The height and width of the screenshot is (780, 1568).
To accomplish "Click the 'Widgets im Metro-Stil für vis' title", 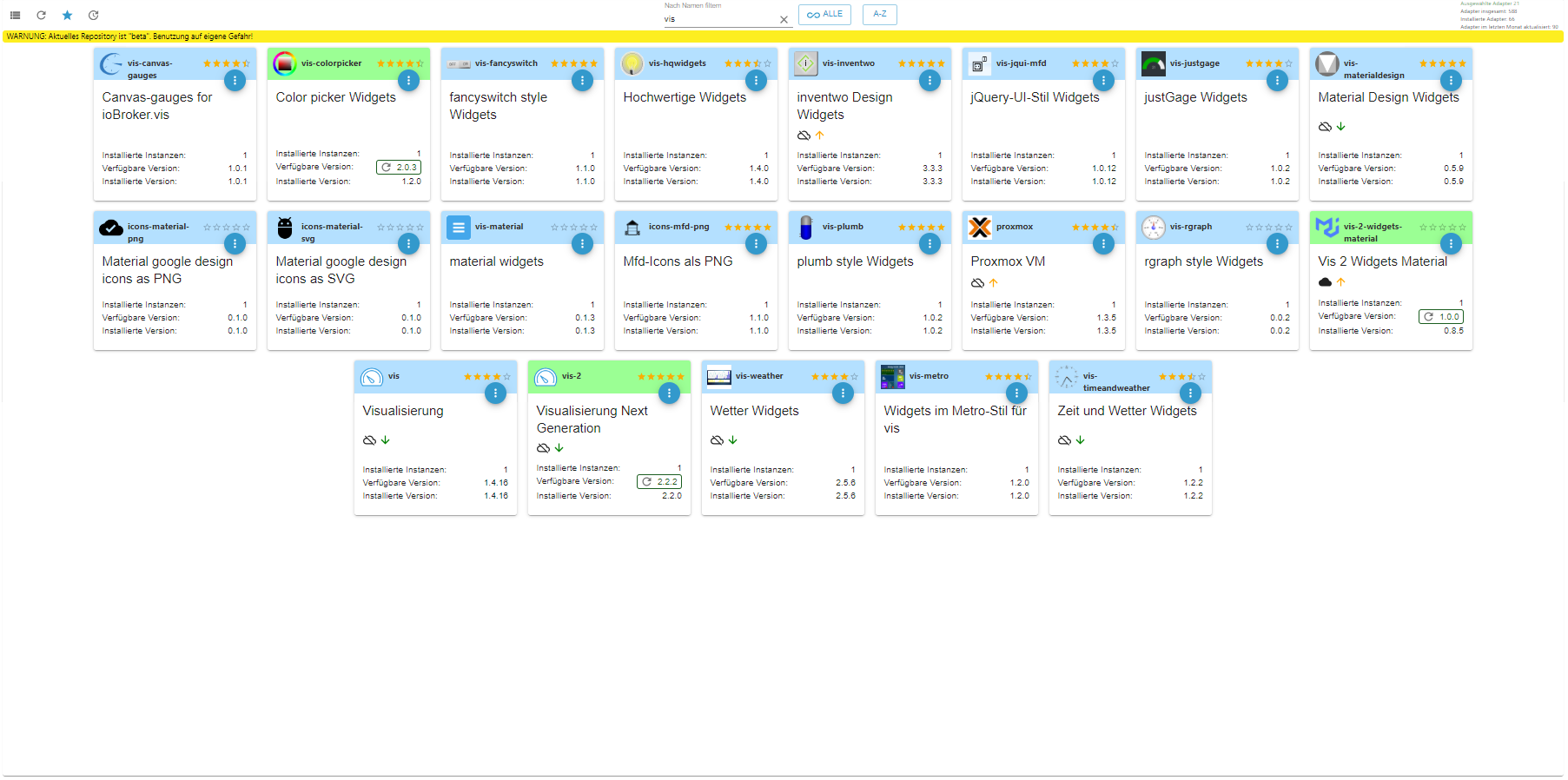I will [955, 420].
